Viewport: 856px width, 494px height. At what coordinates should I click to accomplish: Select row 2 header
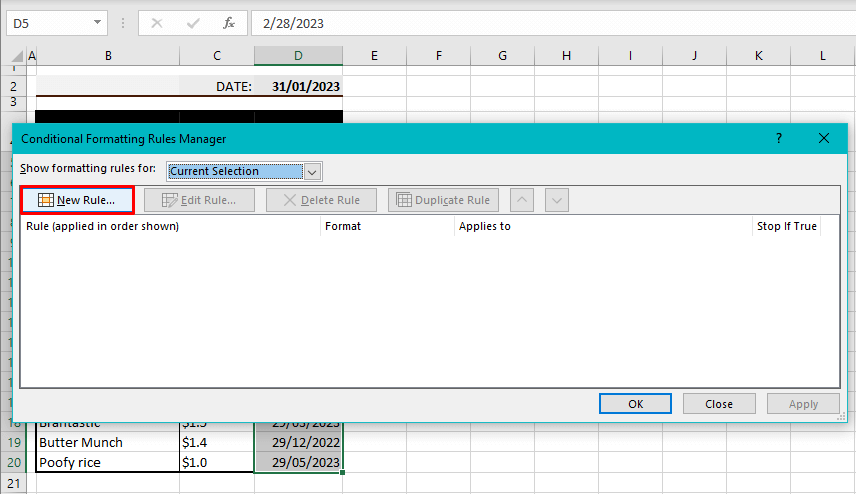coord(13,86)
